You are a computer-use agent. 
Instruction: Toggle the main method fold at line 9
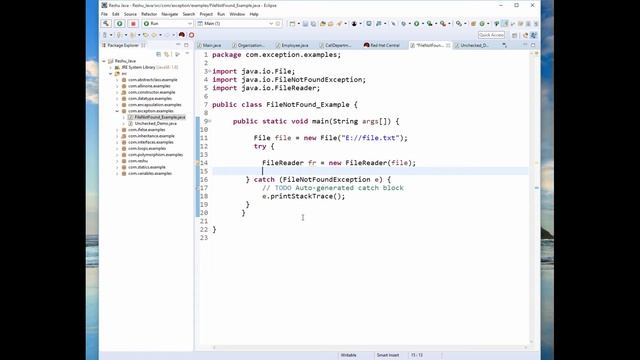210,121
